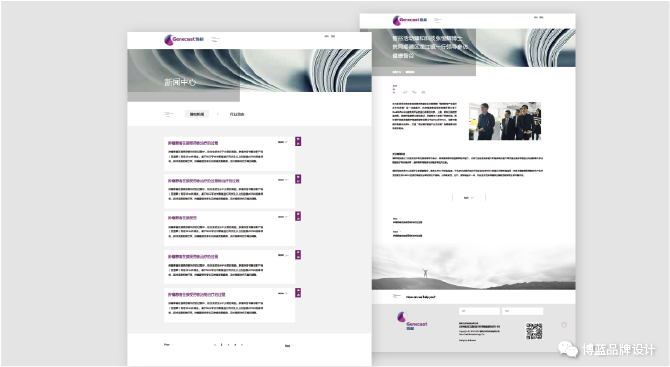Go to the Prev page in pagination
The width and height of the screenshot is (670, 367).
pyautogui.click(x=168, y=344)
